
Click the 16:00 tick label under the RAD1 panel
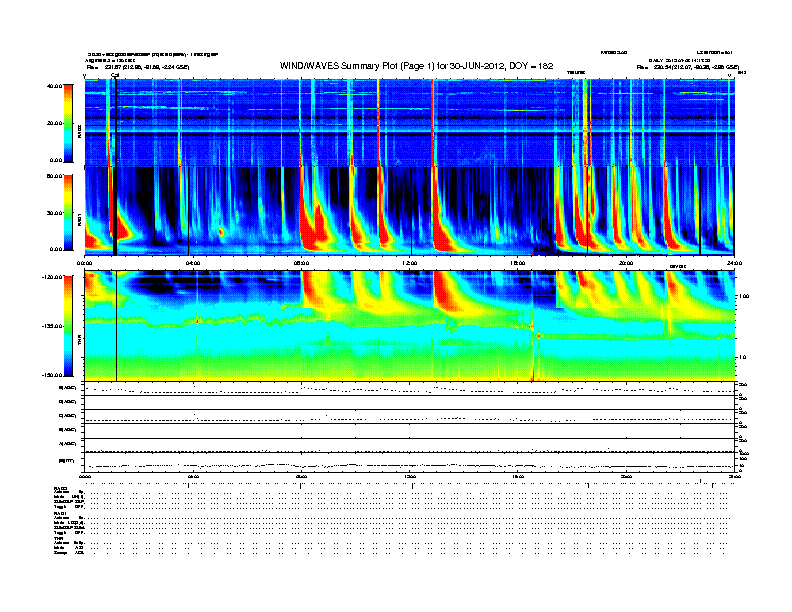tap(518, 263)
